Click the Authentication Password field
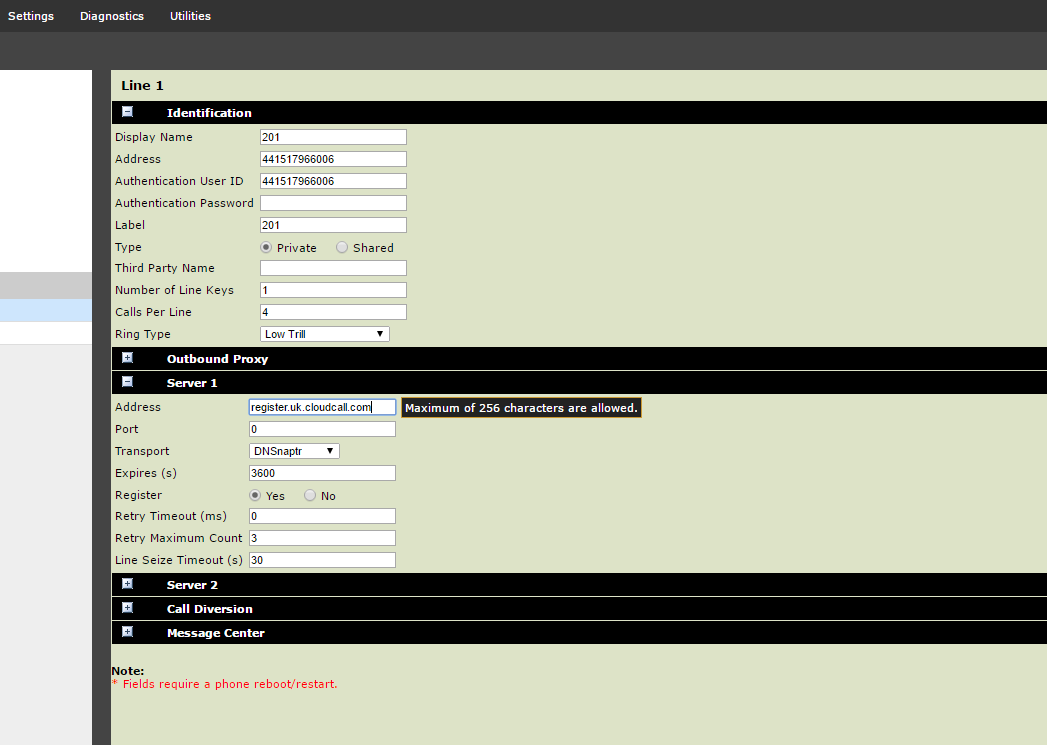Image resolution: width=1047 pixels, height=745 pixels. [x=333, y=203]
